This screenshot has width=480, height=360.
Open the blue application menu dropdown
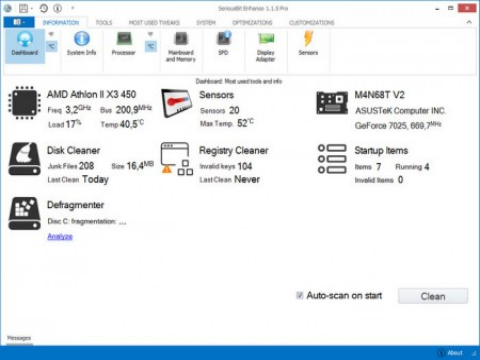(19, 22)
